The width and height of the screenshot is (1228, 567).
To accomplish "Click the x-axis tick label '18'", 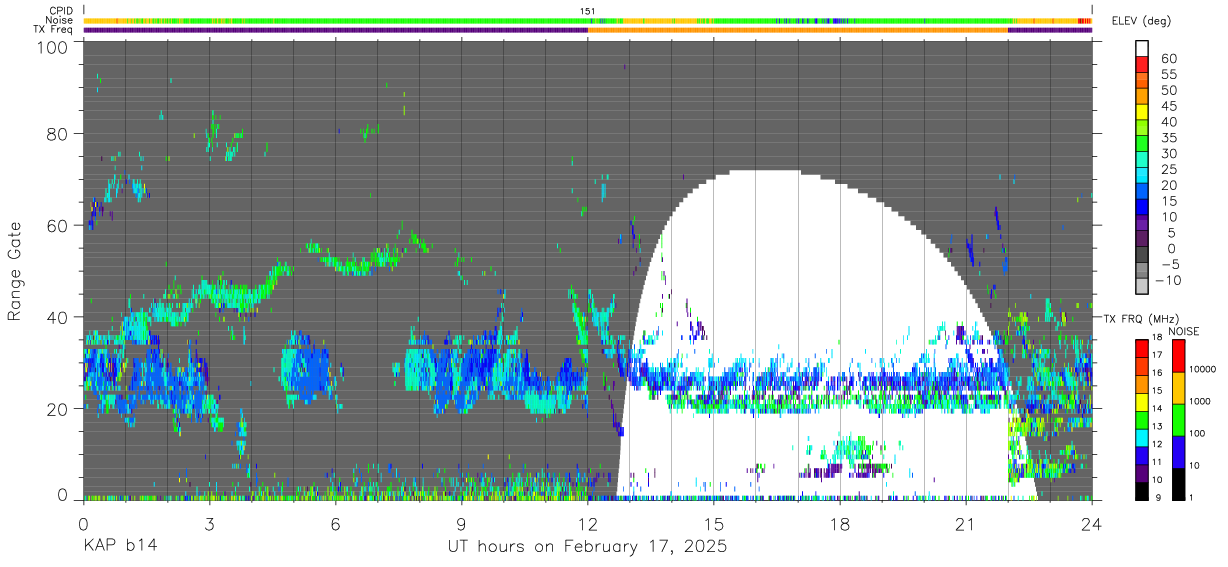I will 839,524.
